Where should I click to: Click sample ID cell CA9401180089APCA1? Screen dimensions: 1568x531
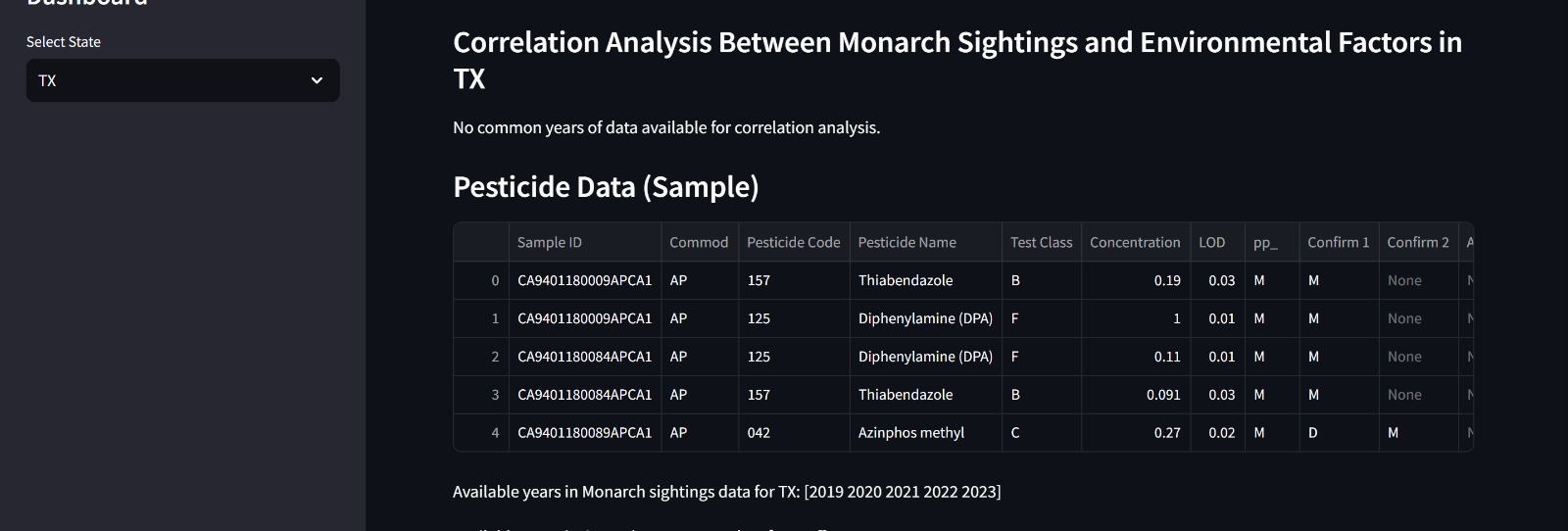pyautogui.click(x=584, y=432)
